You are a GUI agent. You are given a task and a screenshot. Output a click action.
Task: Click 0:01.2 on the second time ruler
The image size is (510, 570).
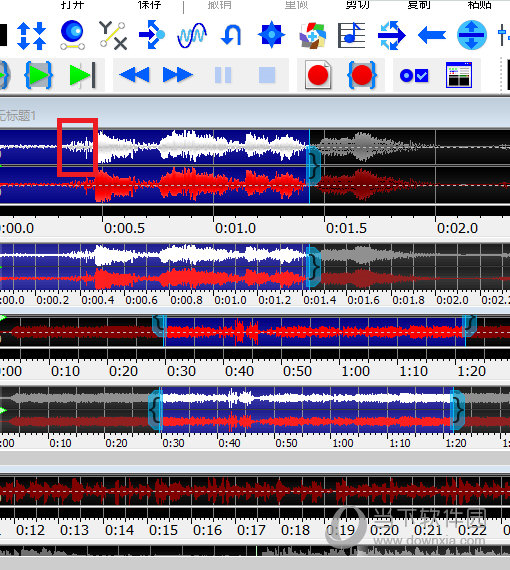click(274, 300)
